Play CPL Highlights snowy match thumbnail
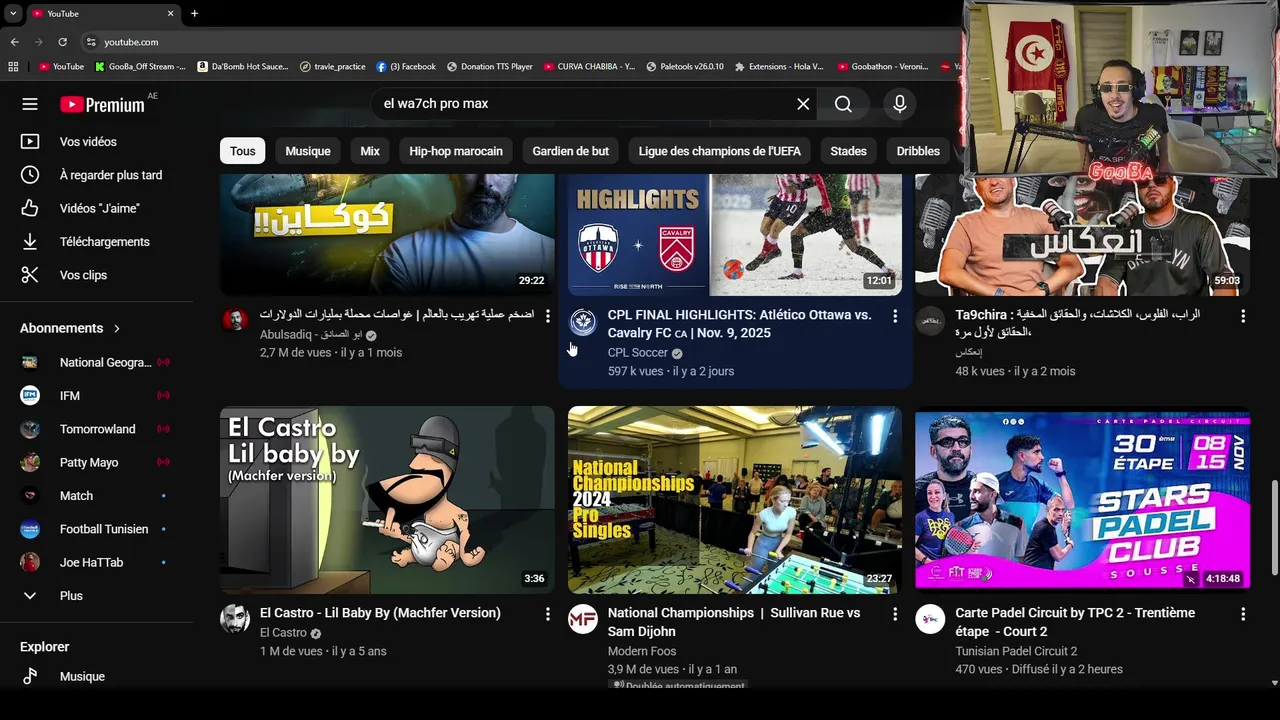The image size is (1280, 720). (x=735, y=235)
